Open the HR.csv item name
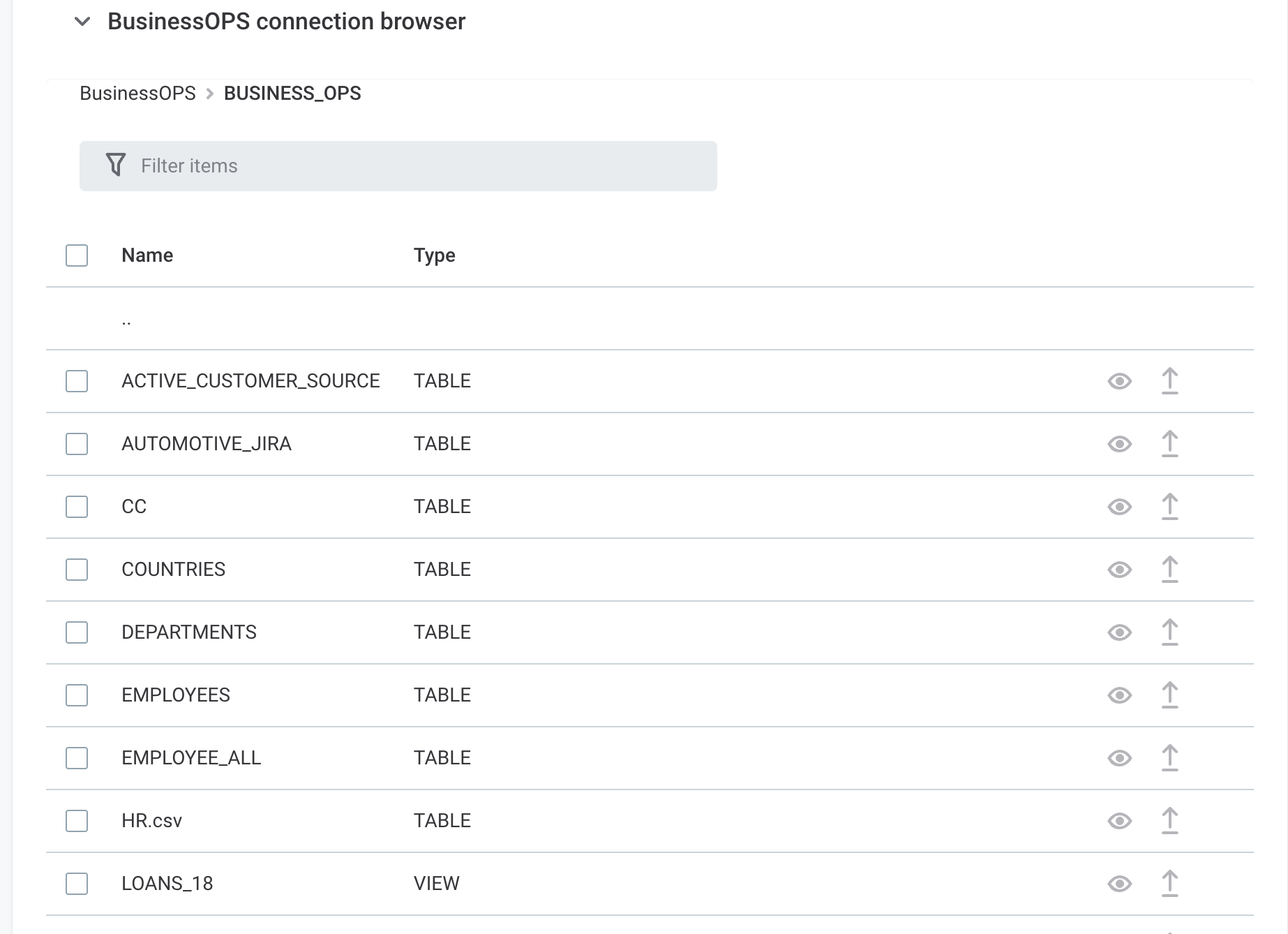 151,821
